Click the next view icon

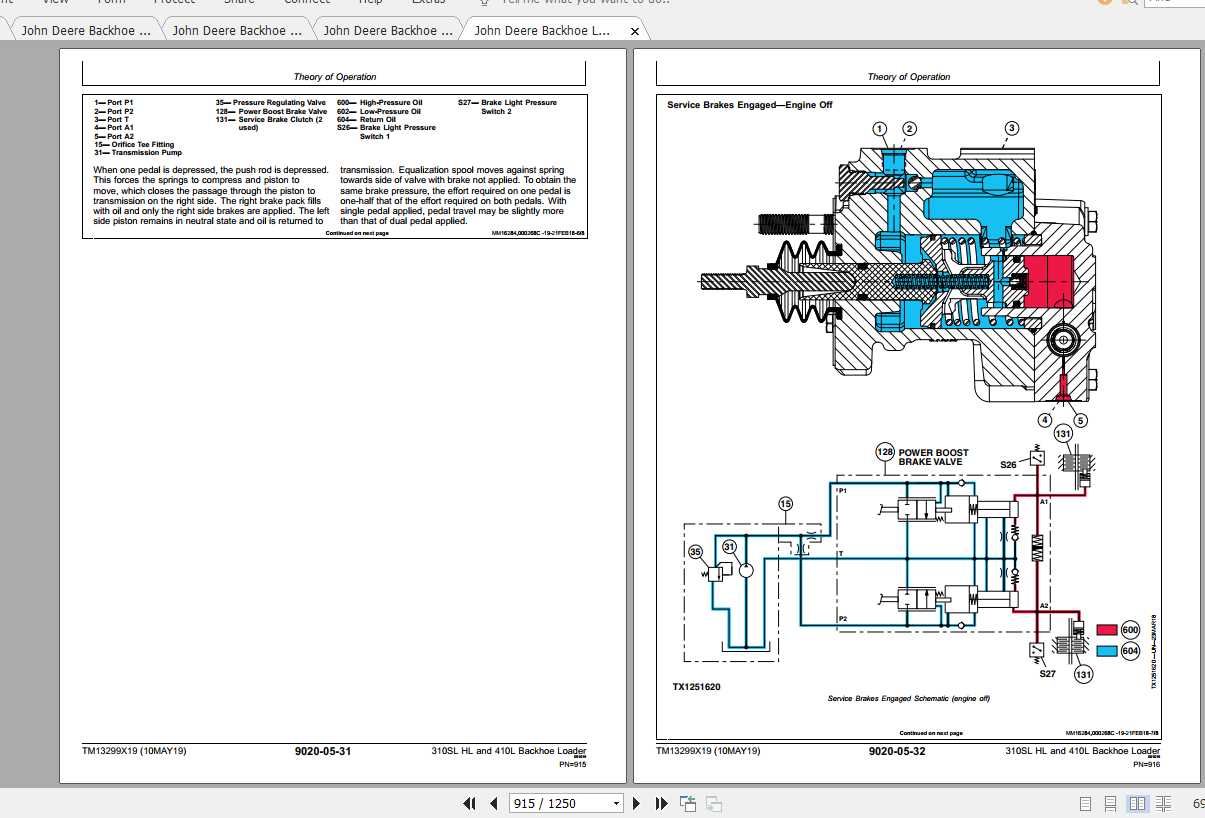pos(714,803)
